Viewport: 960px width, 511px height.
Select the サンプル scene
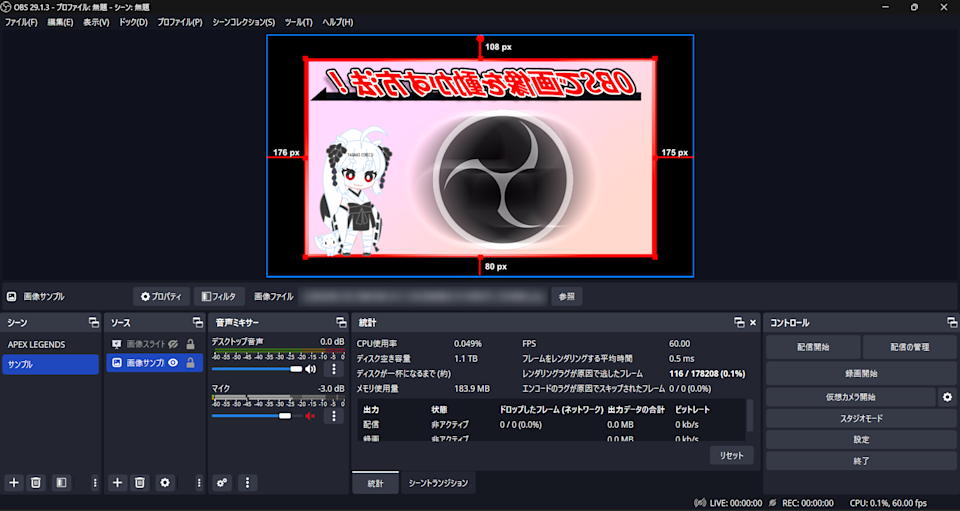point(50,364)
